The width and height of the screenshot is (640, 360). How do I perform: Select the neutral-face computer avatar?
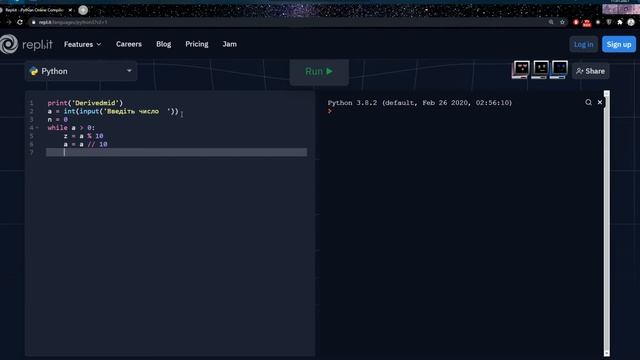click(x=540, y=69)
